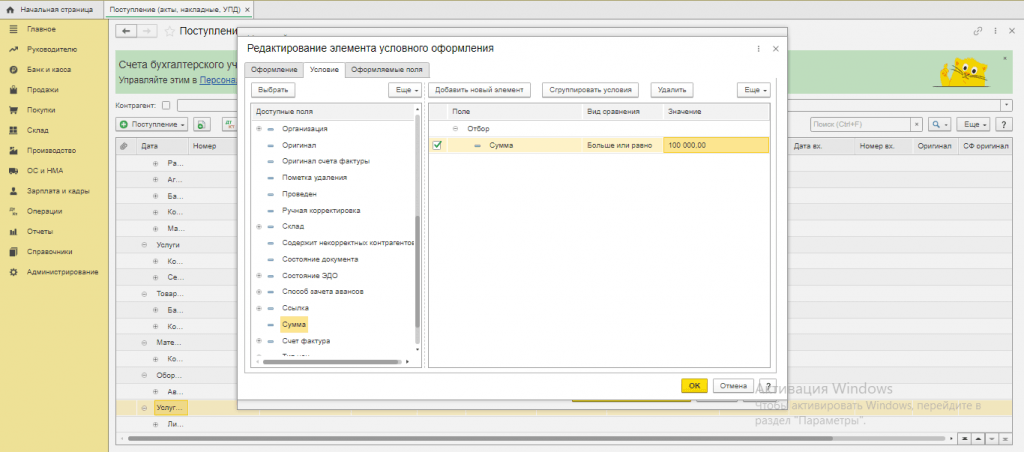Click the Поиск (Ctrl+F) search field
Image resolution: width=1024 pixels, height=452 pixels.
click(860, 124)
